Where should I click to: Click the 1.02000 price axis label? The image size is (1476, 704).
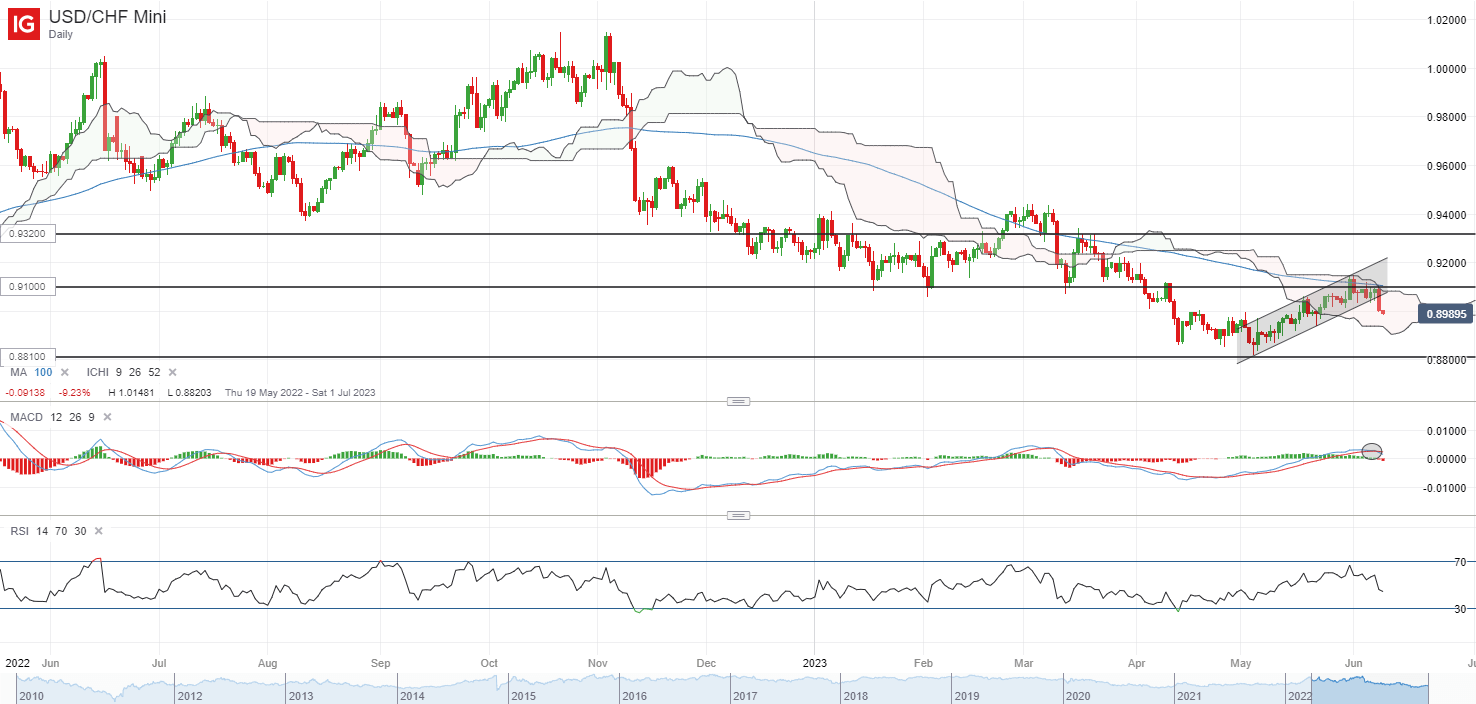pyautogui.click(x=1448, y=20)
